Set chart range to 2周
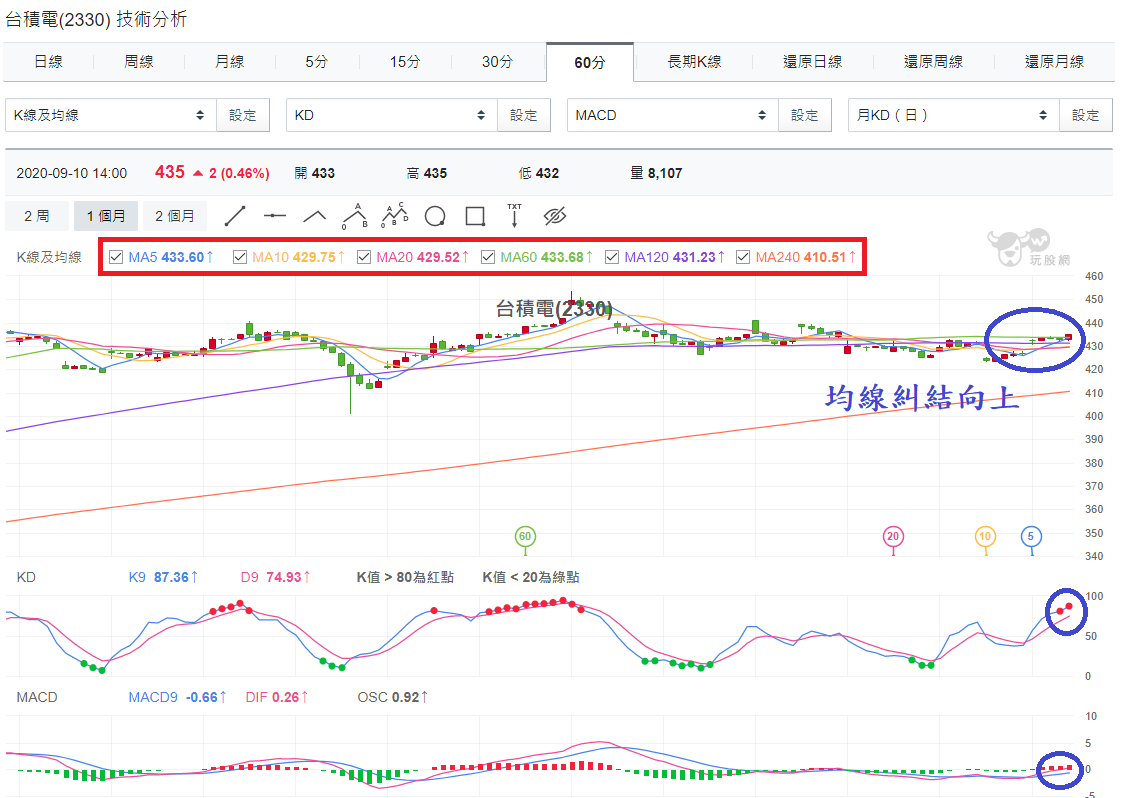The width and height of the screenshot is (1123, 798). 37,216
